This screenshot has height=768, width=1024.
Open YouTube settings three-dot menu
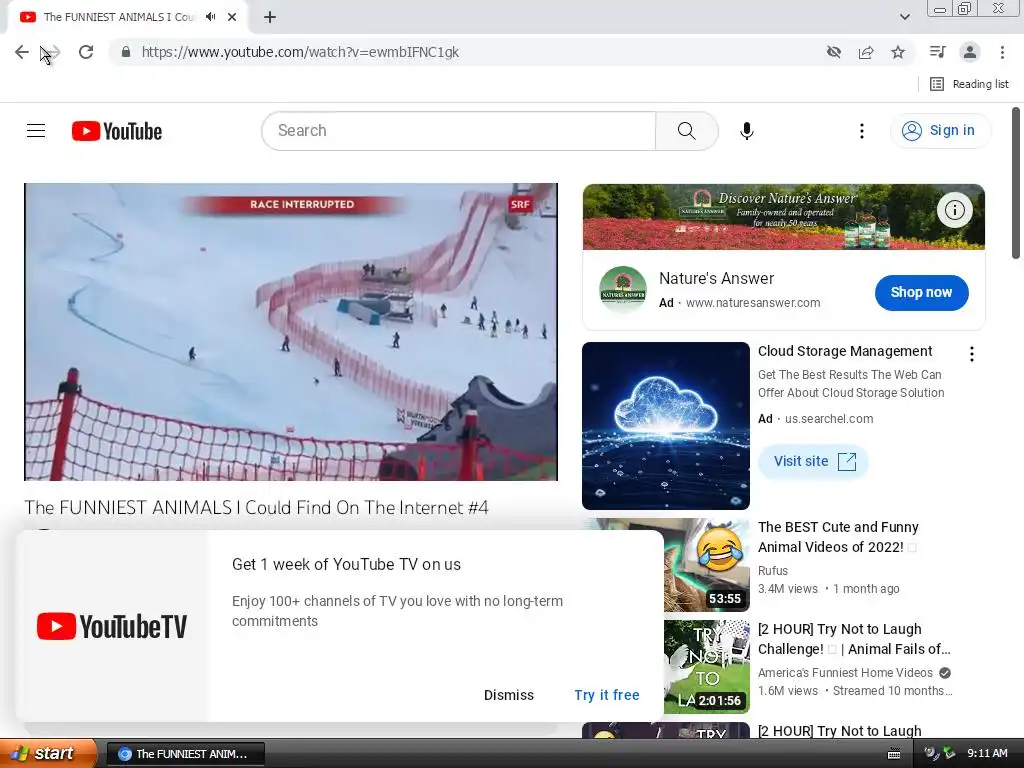coord(861,131)
